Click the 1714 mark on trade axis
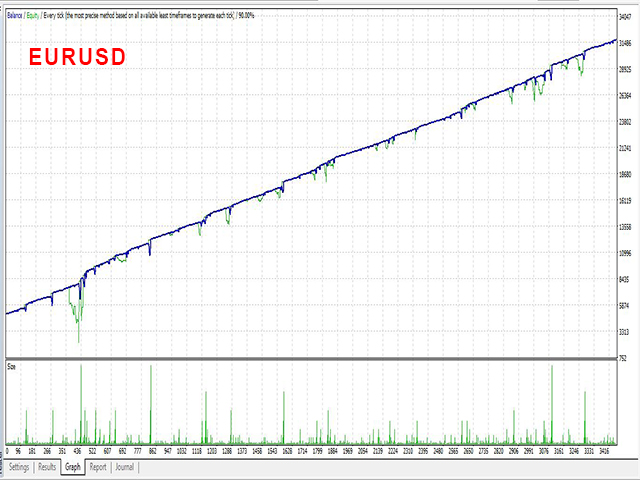Screen dimensions: 640x480 pyautogui.click(x=302, y=451)
